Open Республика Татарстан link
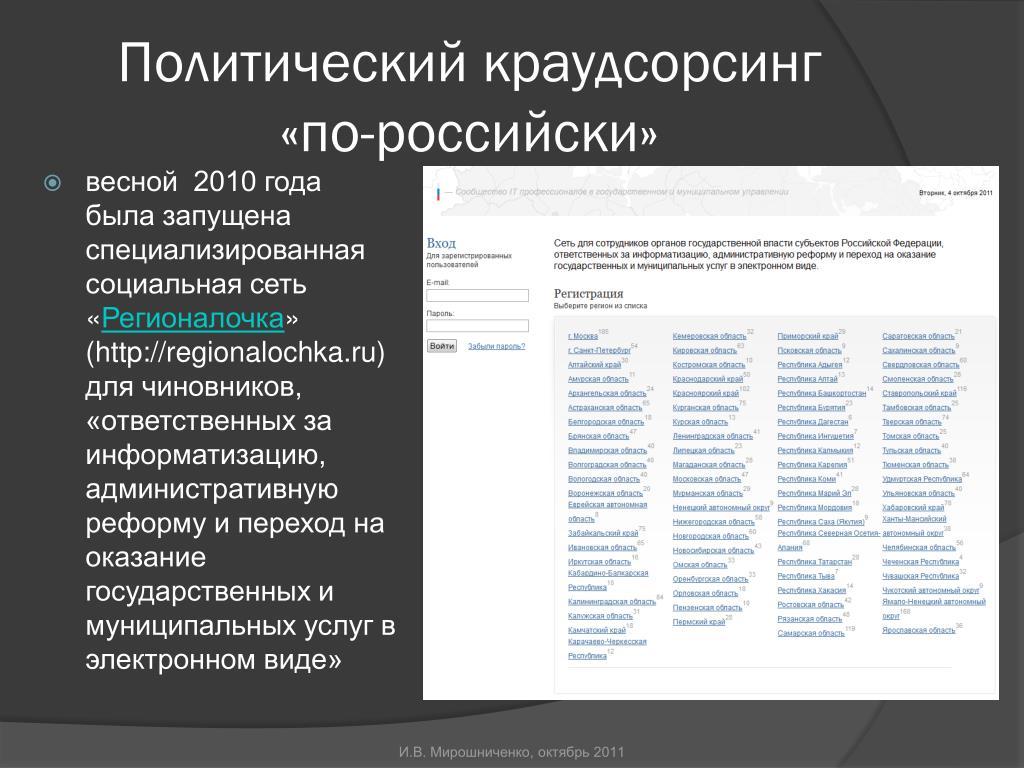The image size is (1024, 768). point(814,562)
